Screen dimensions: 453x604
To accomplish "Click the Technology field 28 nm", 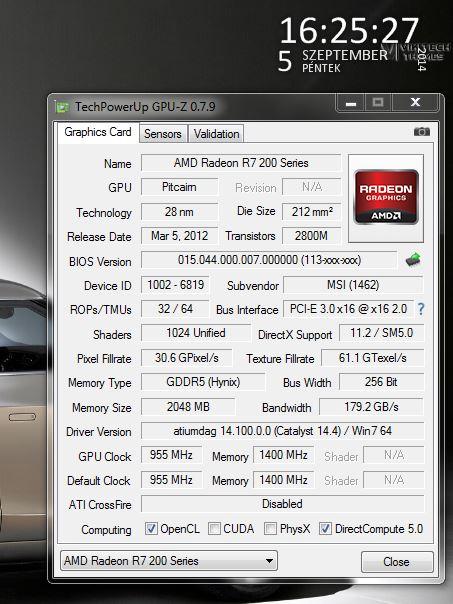I will coord(179,211).
